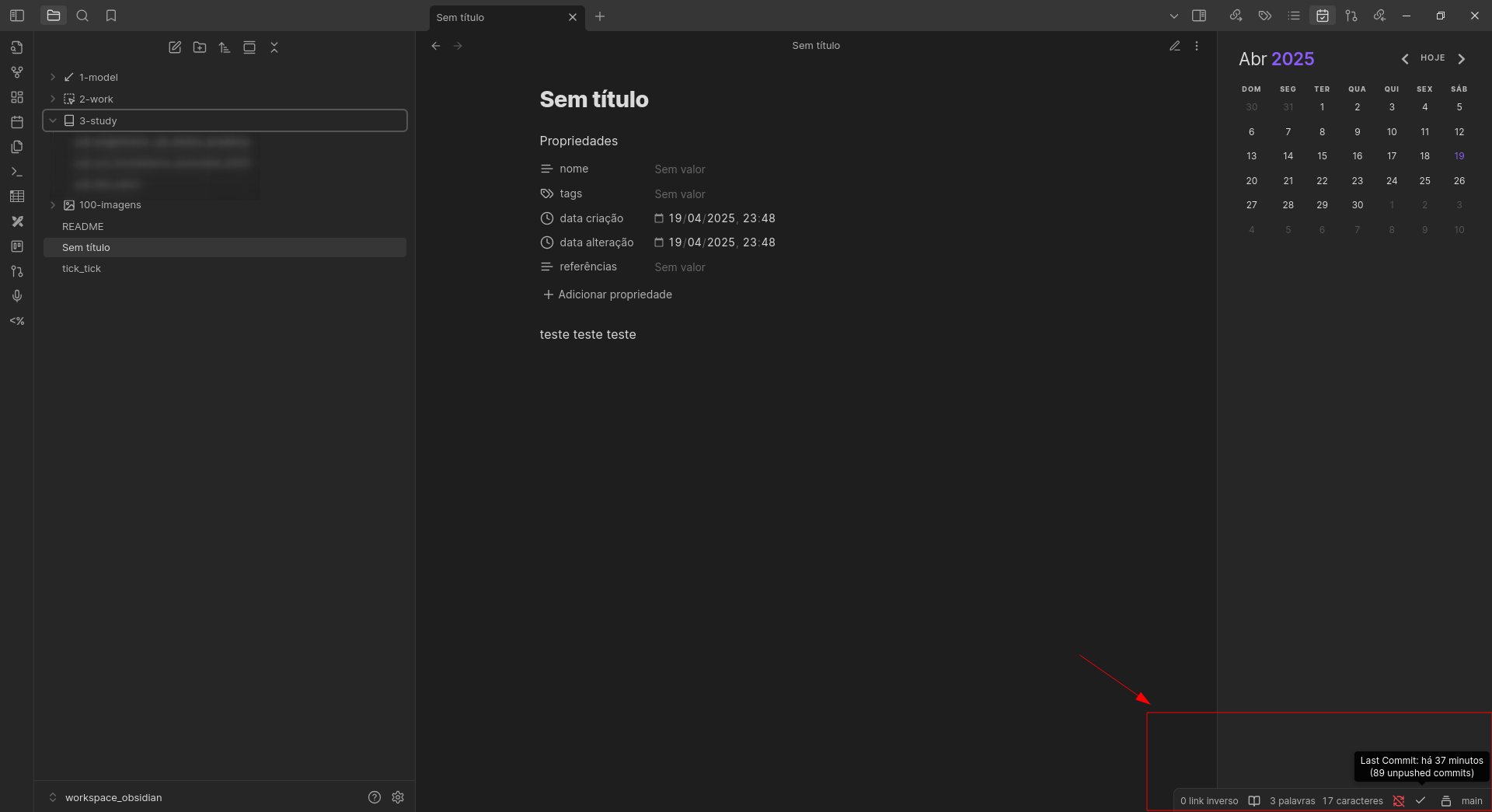Select April 15 in calendar
Screen dimensions: 1492x812
pos(1322,156)
